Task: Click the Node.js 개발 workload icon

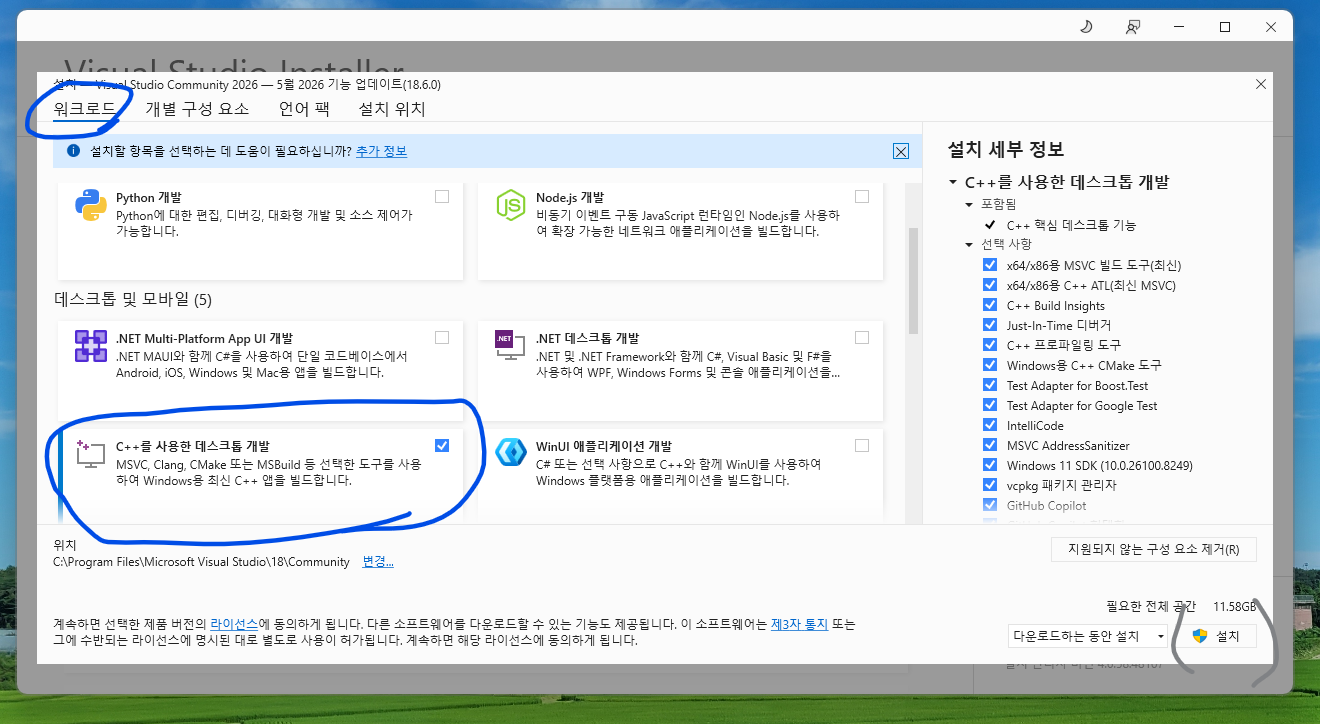Action: (511, 206)
